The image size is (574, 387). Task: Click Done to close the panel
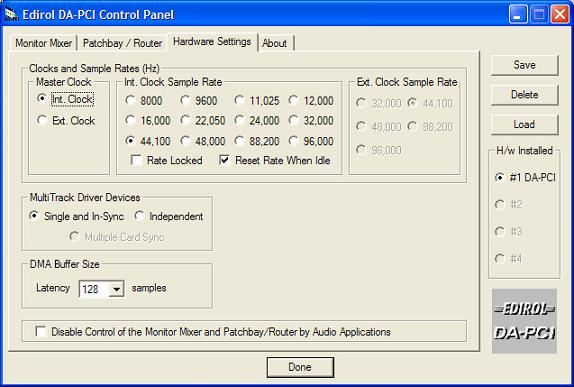300,367
